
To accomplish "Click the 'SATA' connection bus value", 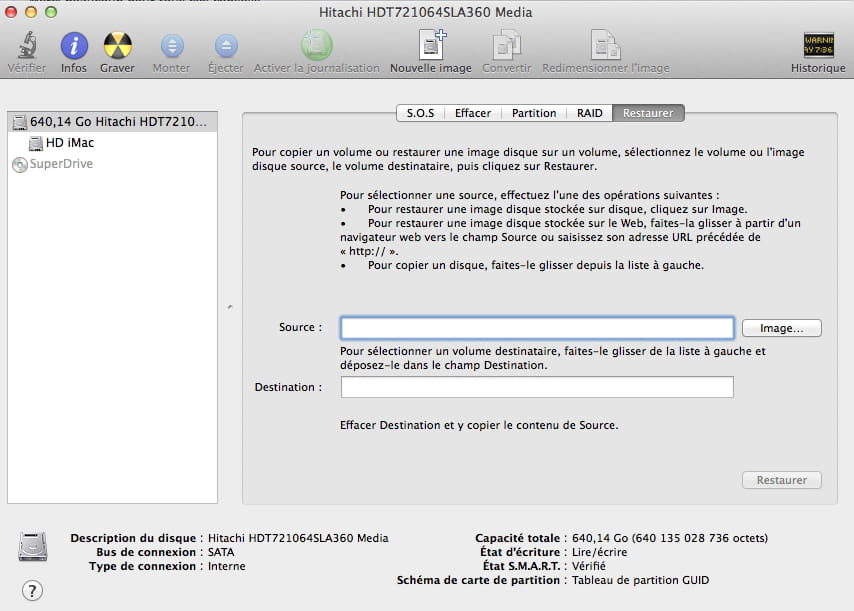I will 221,552.
